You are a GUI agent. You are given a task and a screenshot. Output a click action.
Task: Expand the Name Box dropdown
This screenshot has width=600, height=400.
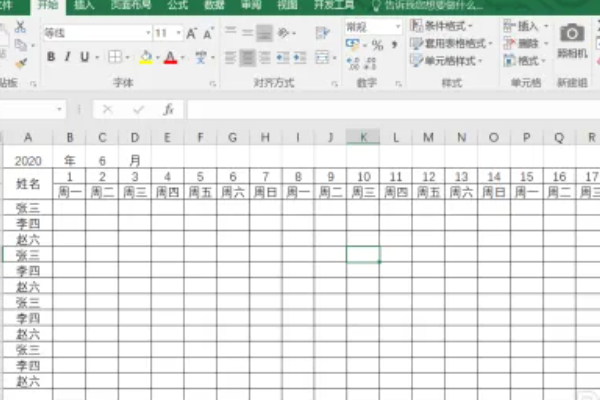point(59,109)
